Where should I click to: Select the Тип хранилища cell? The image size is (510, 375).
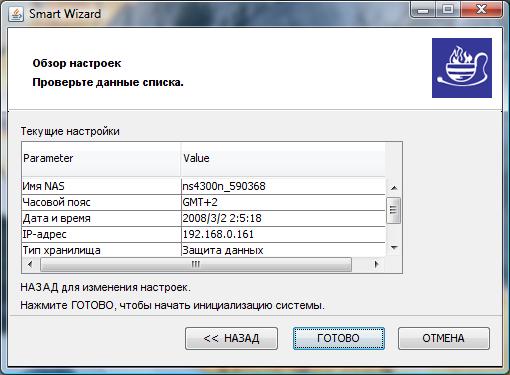tap(101, 250)
